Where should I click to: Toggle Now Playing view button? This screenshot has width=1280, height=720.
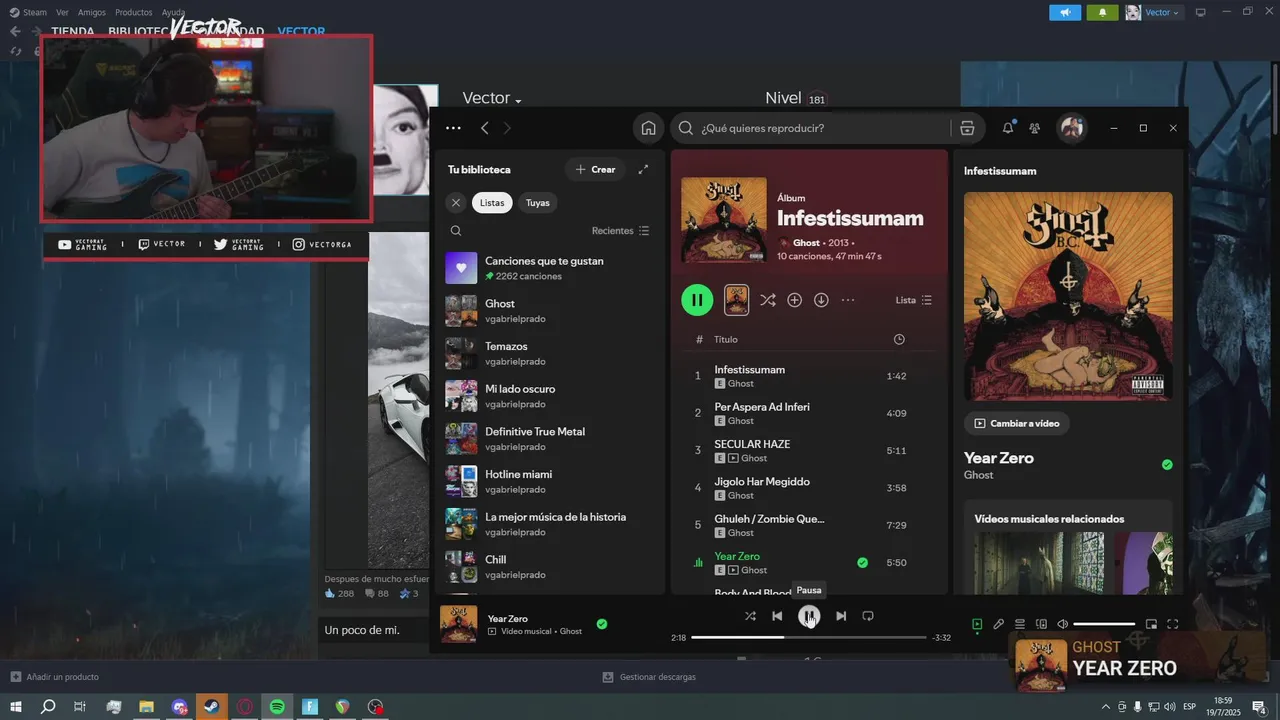(x=977, y=624)
